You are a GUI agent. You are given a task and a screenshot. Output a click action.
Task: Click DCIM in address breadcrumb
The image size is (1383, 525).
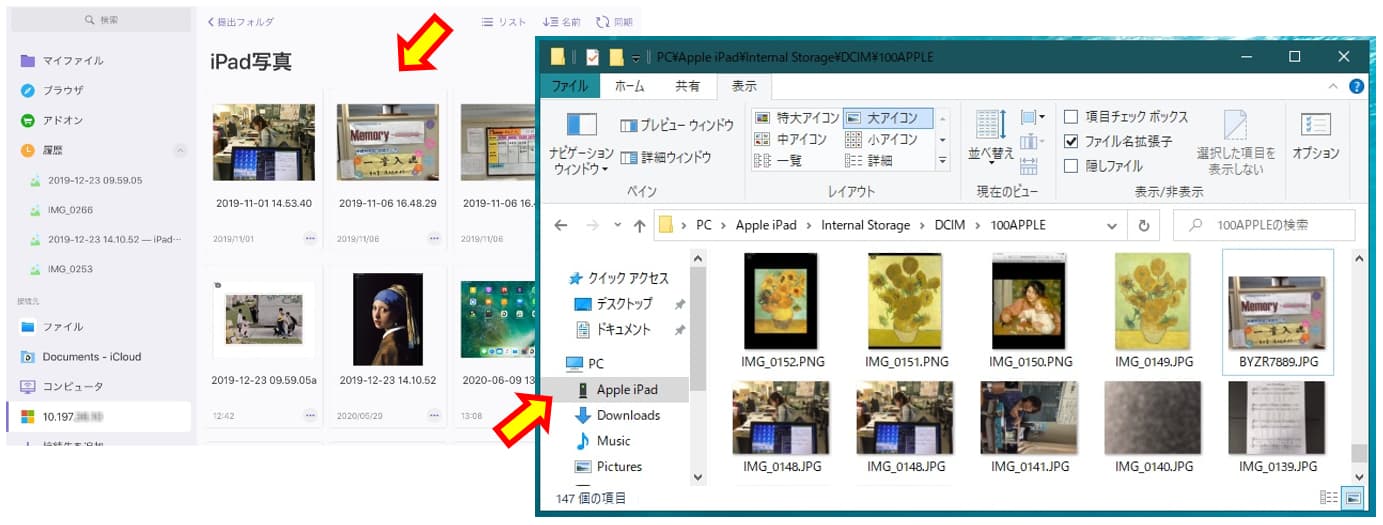pos(950,225)
